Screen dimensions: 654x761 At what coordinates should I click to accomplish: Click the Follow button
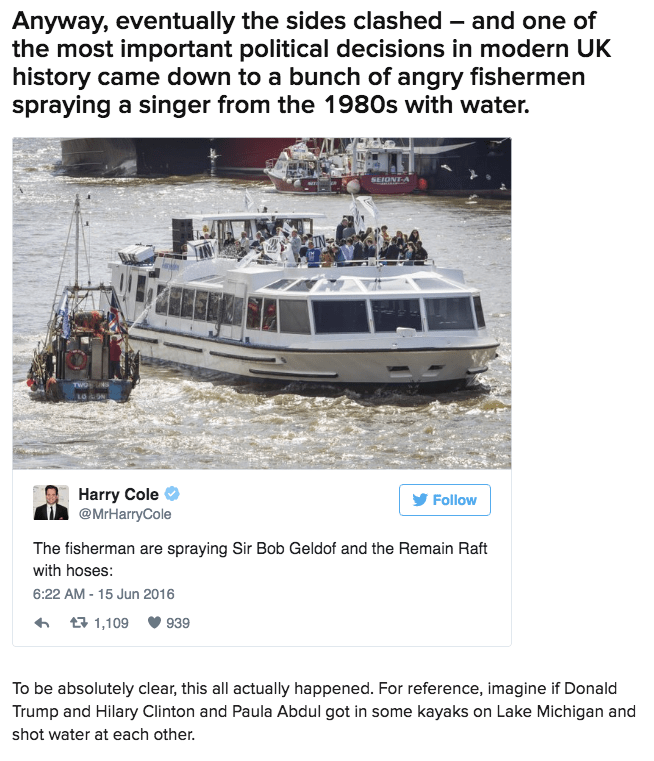point(444,500)
